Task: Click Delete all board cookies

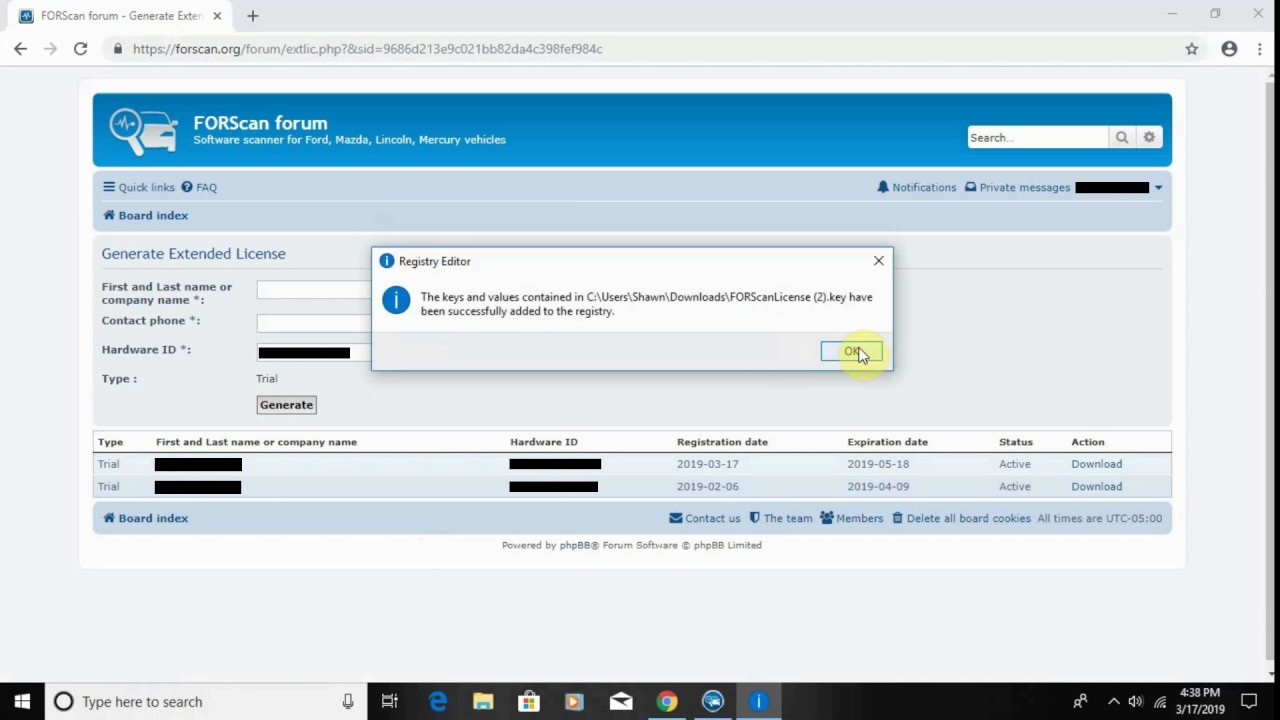Action: coord(961,518)
